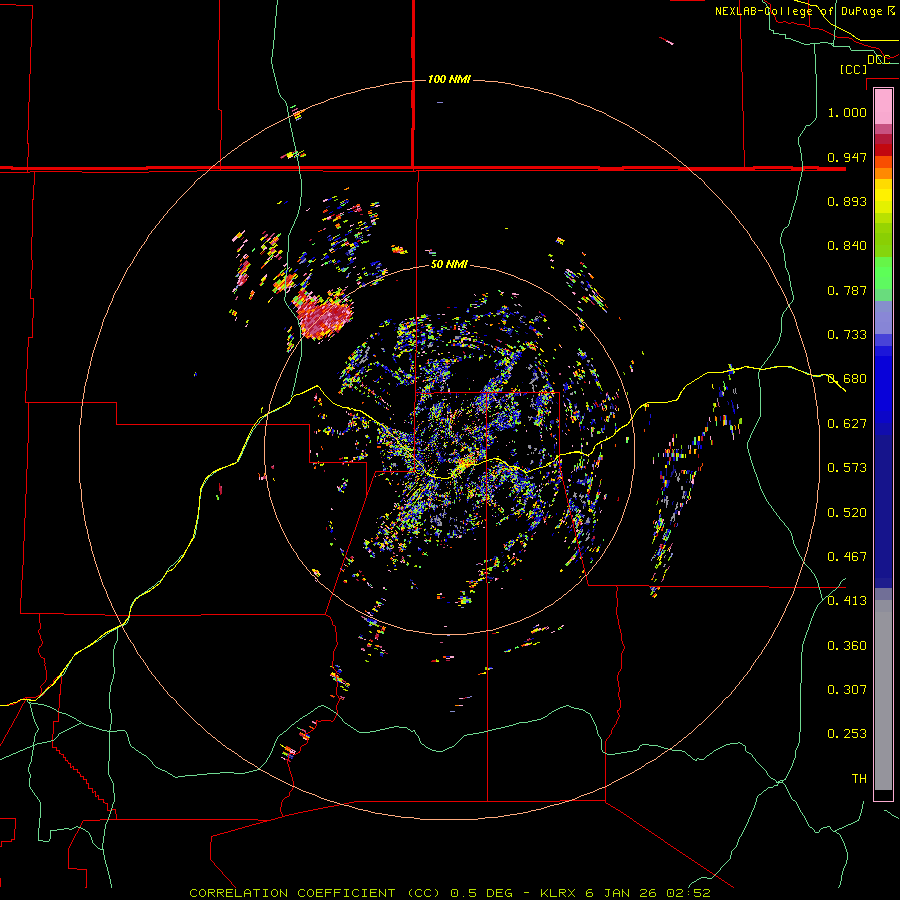The height and width of the screenshot is (900, 900).
Task: Click the 0.947 legend value
Action: (x=847, y=157)
